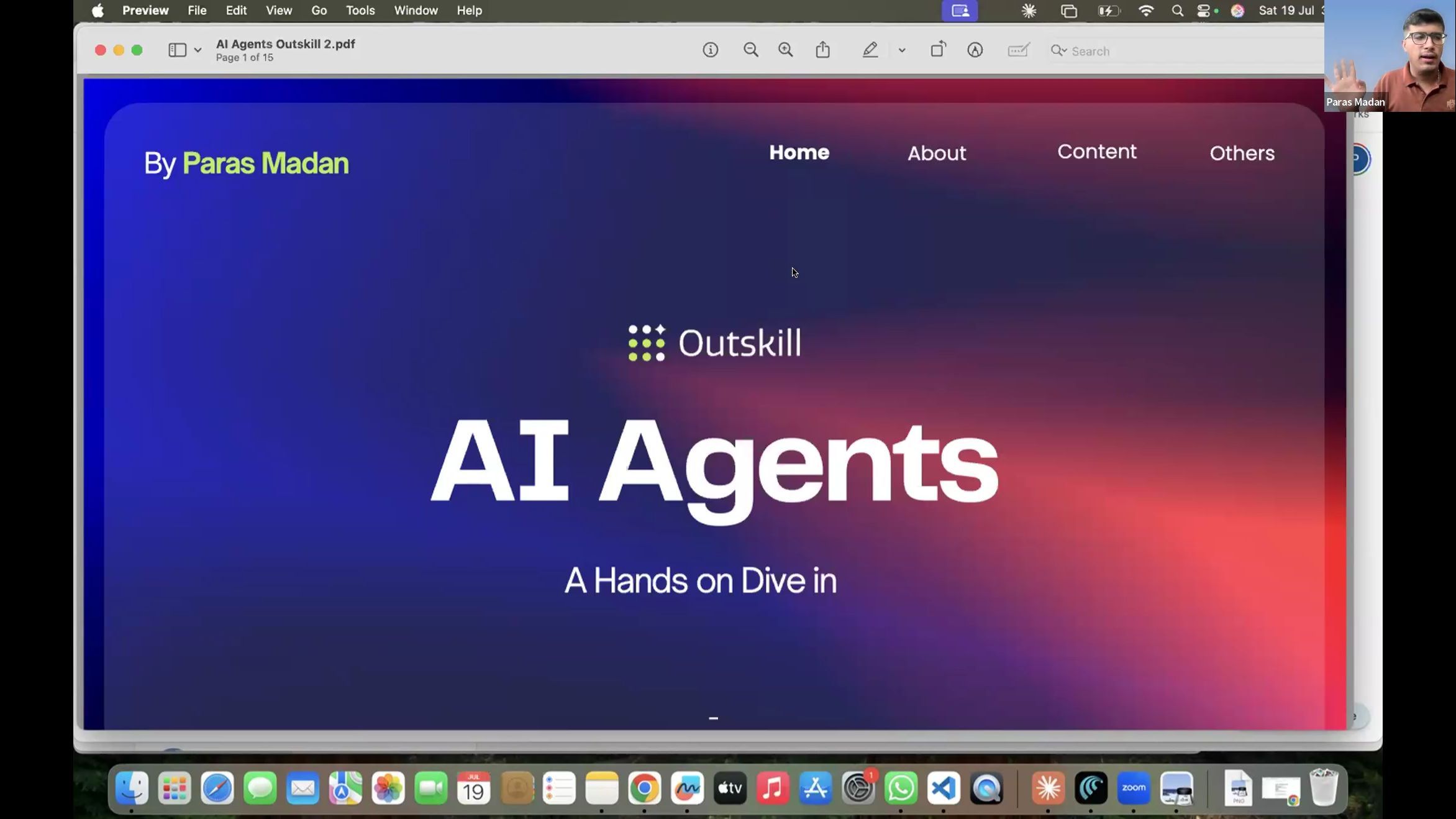The image size is (1456, 819).
Task: Open the Go menu
Action: click(x=319, y=11)
